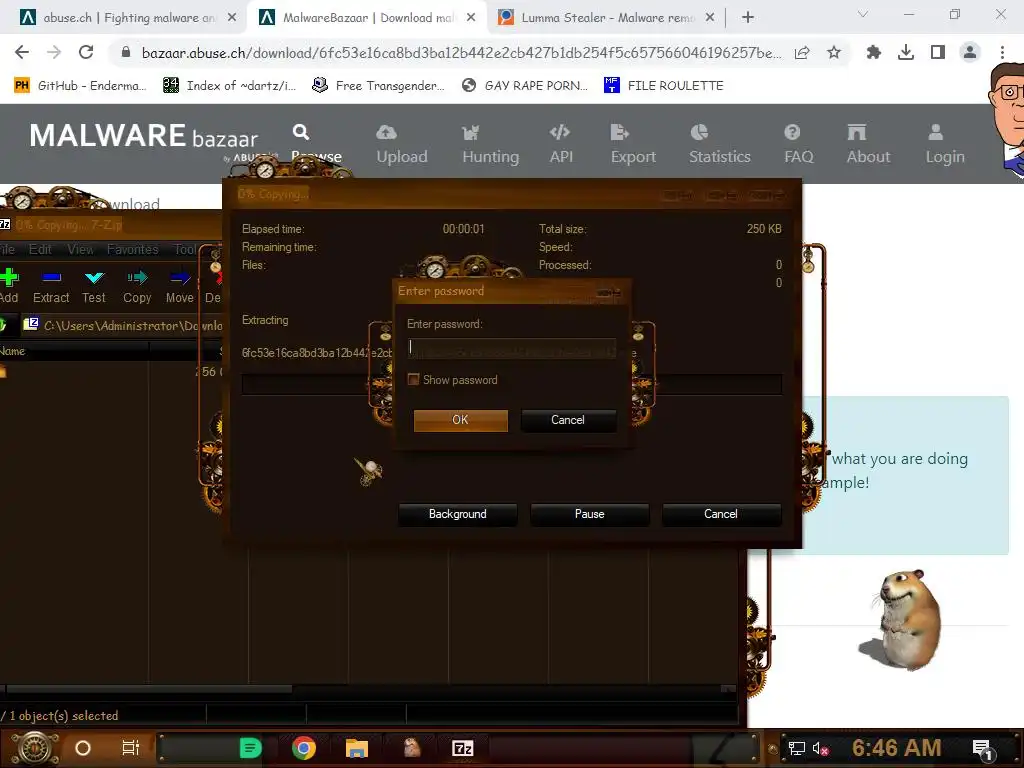This screenshot has width=1024, height=768.
Task: Open the Favorites menu in 7-Zip
Action: 133,249
